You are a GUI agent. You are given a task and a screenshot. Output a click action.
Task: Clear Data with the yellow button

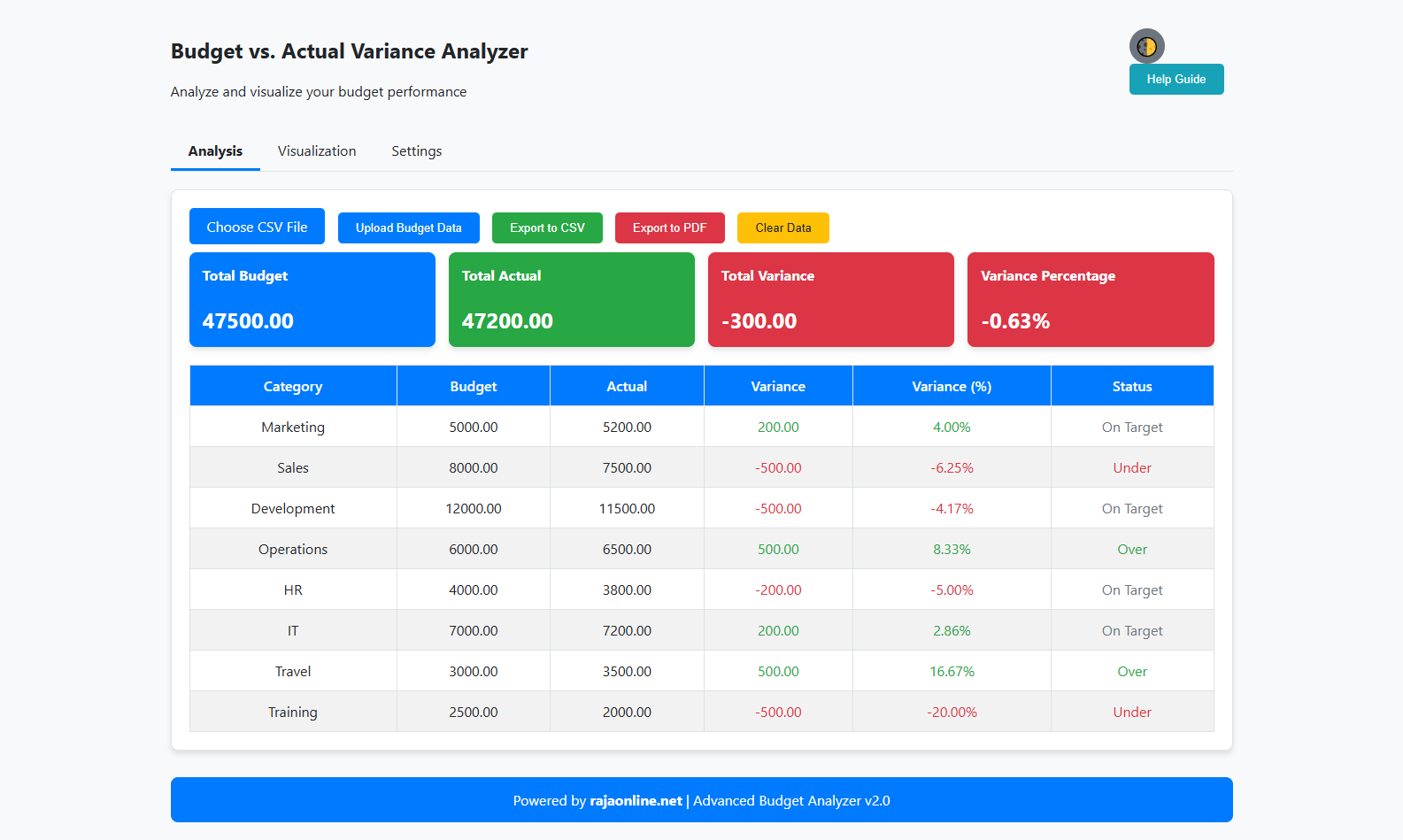click(x=782, y=228)
